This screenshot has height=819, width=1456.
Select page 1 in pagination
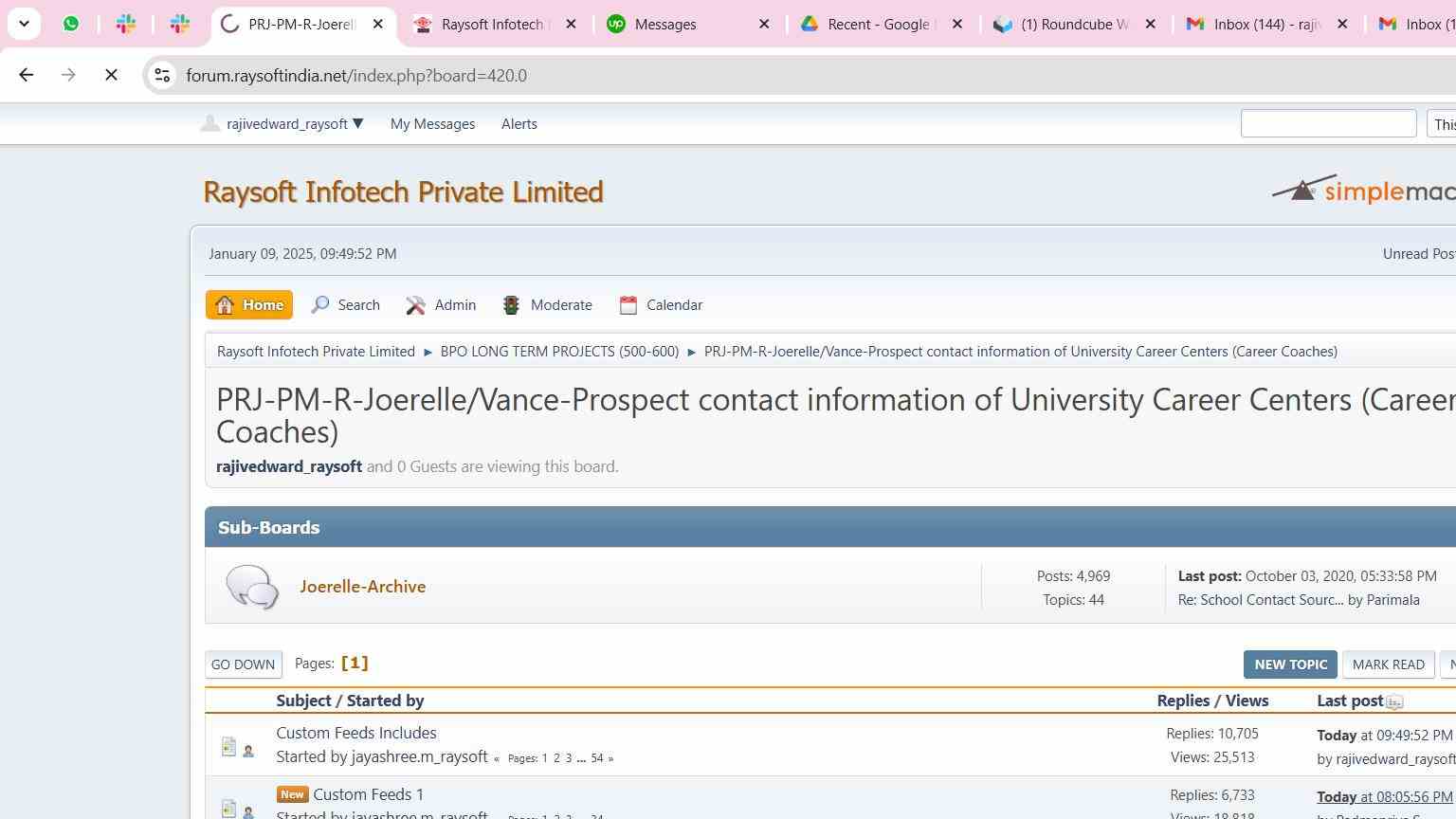pos(355,663)
